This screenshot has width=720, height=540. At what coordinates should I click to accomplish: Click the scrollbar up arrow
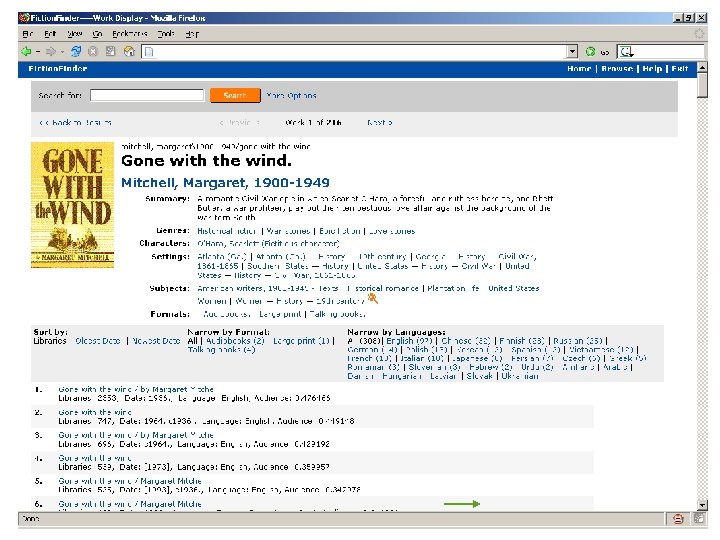coord(702,68)
